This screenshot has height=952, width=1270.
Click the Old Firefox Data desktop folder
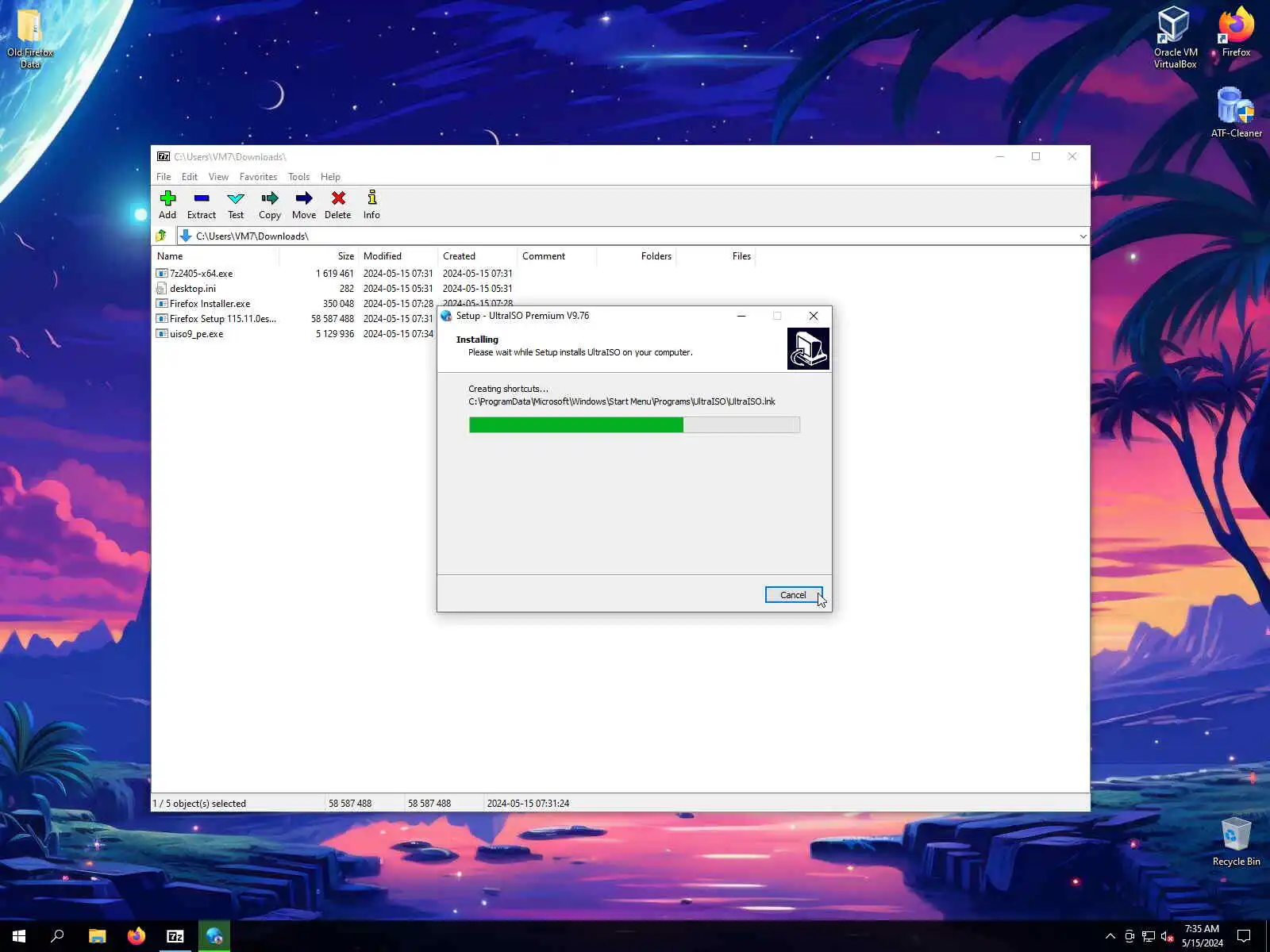coord(30,38)
